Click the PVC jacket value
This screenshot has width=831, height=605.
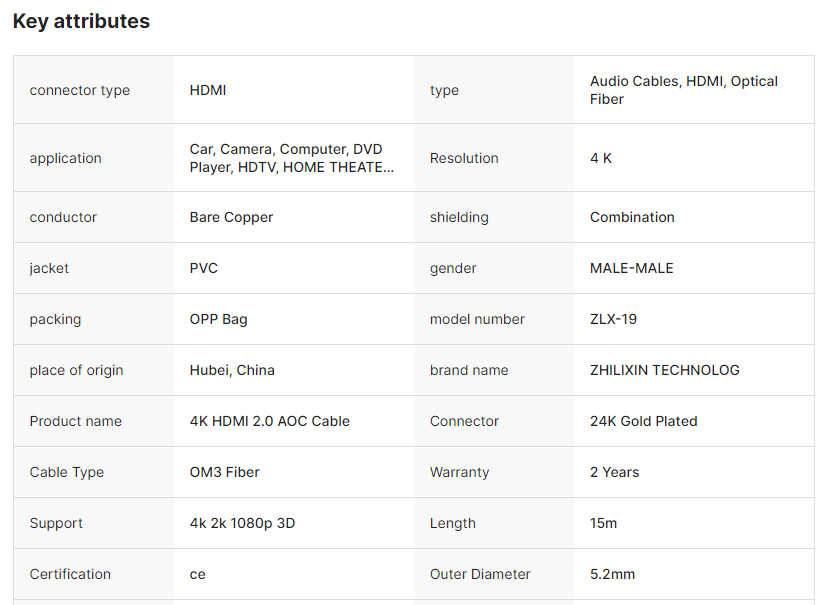[x=204, y=268]
